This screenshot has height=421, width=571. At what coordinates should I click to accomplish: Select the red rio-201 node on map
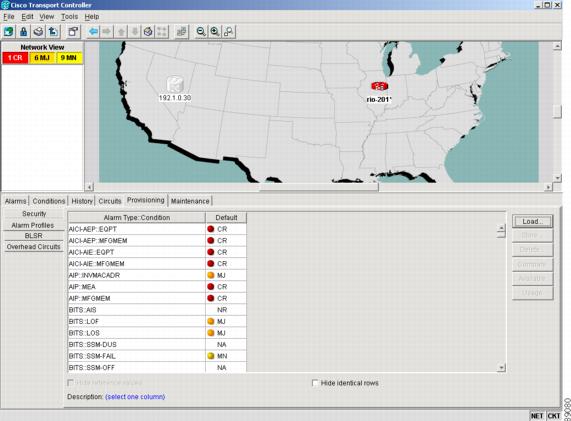(379, 86)
